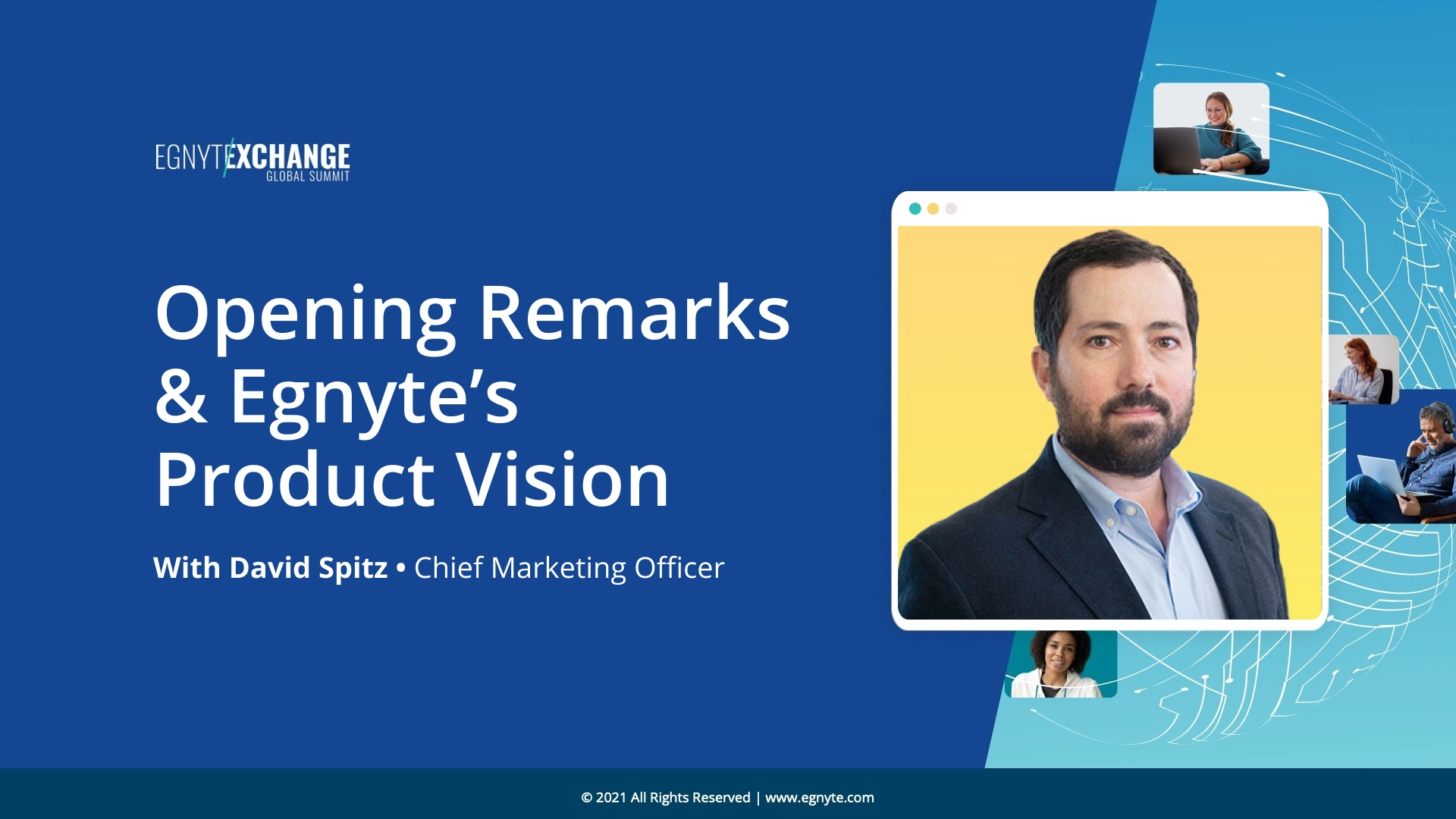Screen dimensions: 1456x819
Task: Open the www.egnyte.com link
Action: [x=819, y=797]
